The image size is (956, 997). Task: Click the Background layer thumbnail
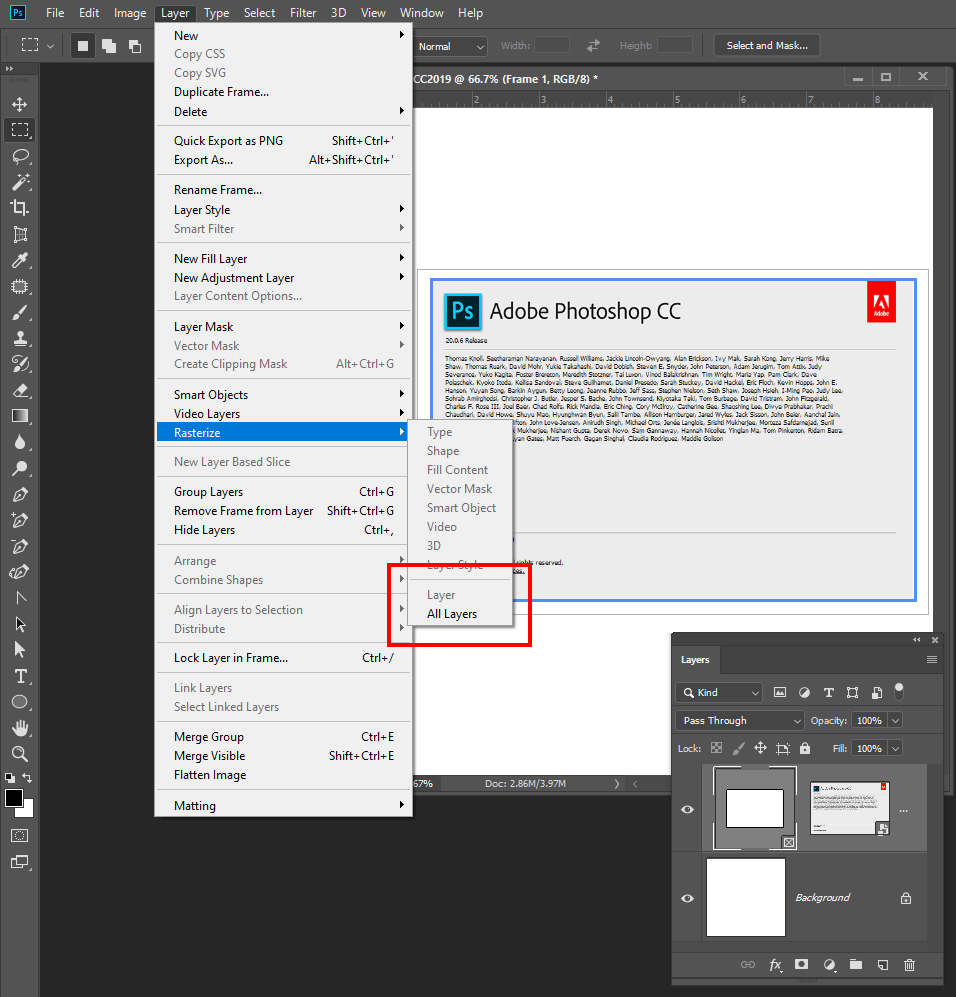coord(745,897)
